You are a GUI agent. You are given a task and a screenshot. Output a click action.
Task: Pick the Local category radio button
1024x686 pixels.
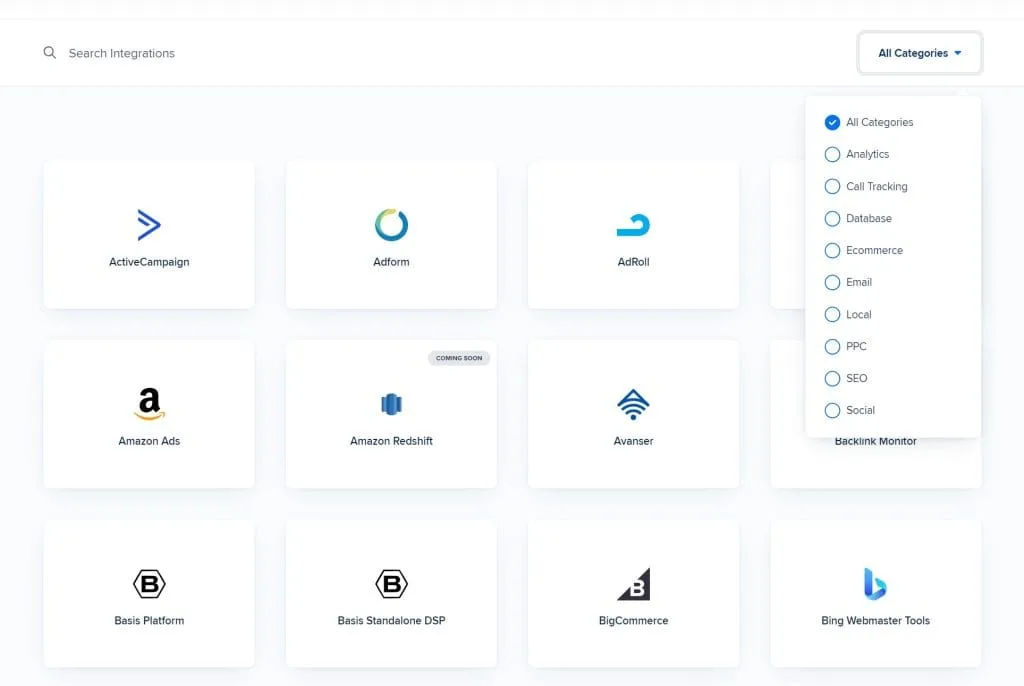point(832,314)
